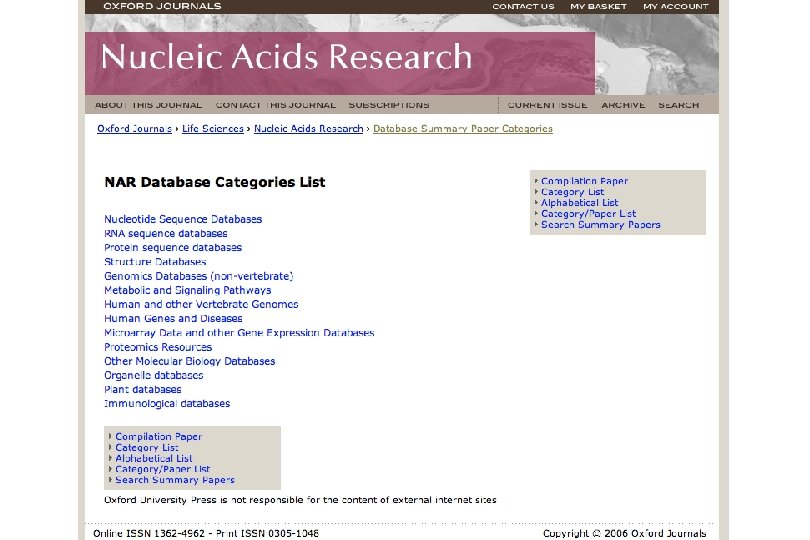The image size is (810, 540).
Task: Open the Contact Us link in the top bar
Action: coord(523,6)
